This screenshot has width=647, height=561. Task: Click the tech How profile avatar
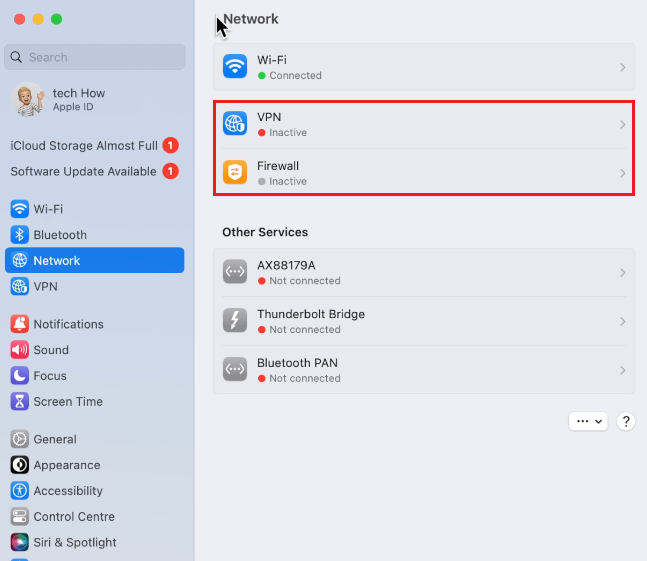(x=28, y=99)
